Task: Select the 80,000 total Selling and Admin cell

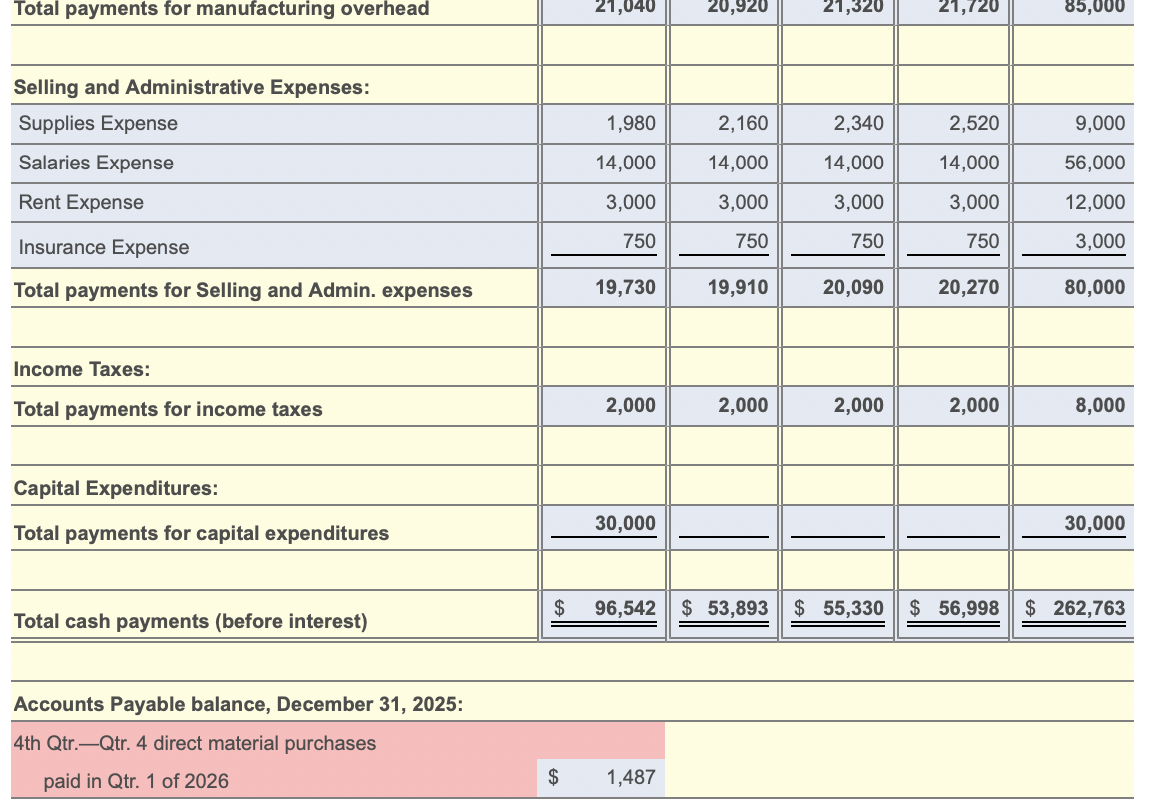Action: tap(1095, 288)
